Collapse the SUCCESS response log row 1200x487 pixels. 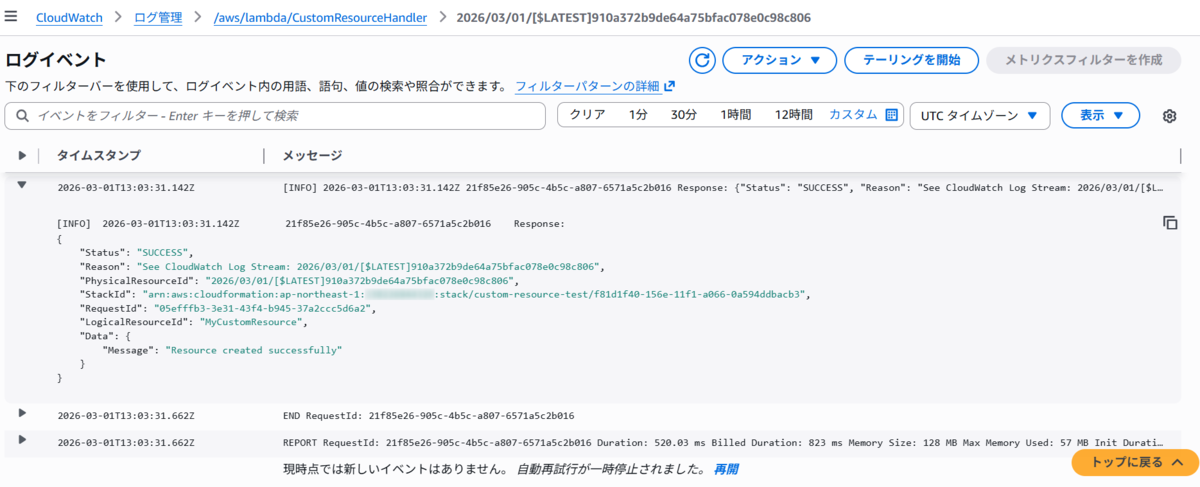(22, 185)
